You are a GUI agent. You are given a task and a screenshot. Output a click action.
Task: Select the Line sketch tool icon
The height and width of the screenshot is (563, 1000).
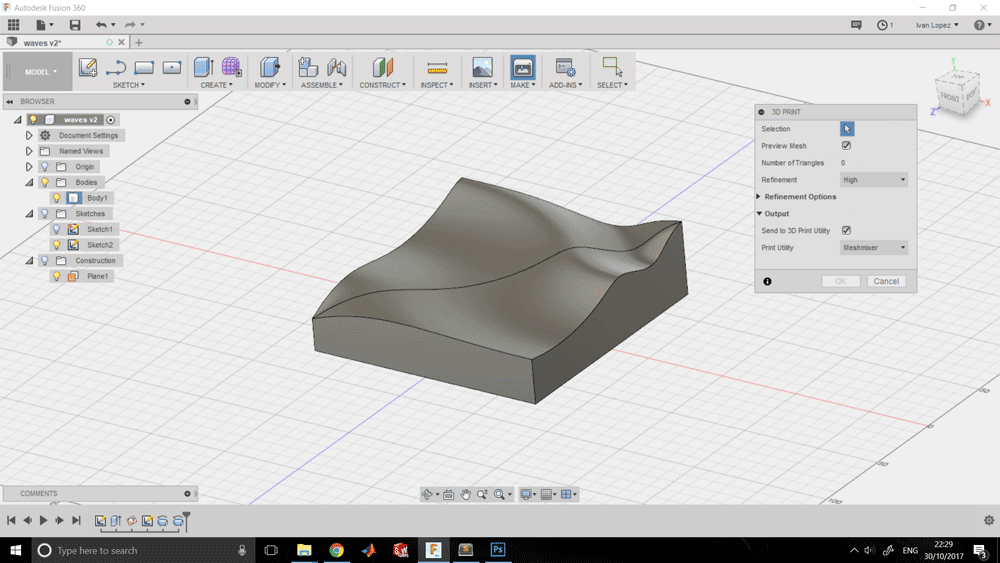pos(116,67)
